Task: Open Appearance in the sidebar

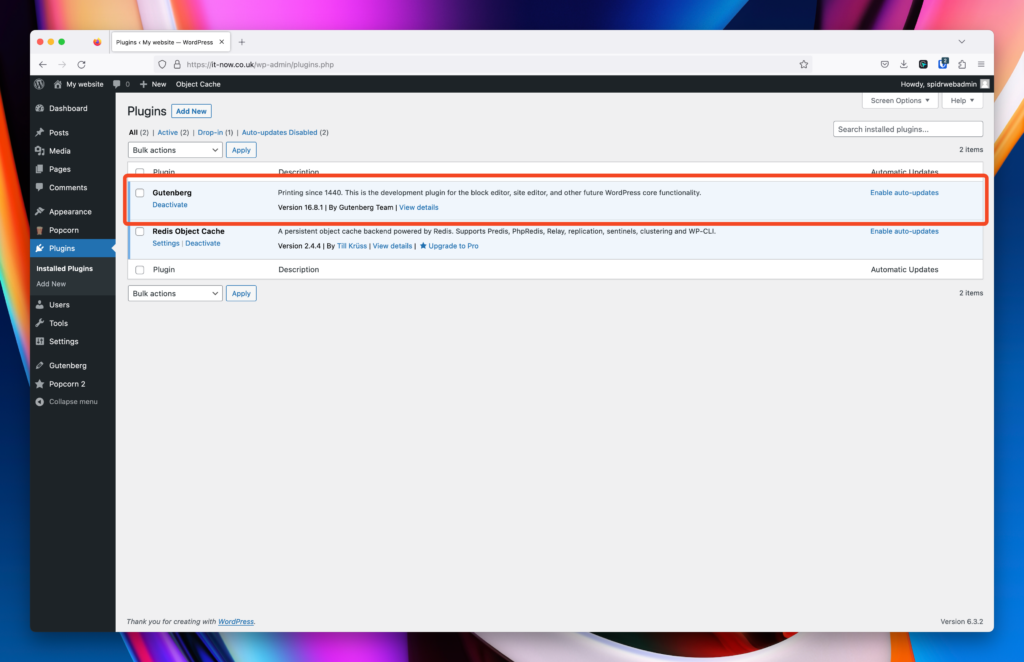Action: click(72, 212)
